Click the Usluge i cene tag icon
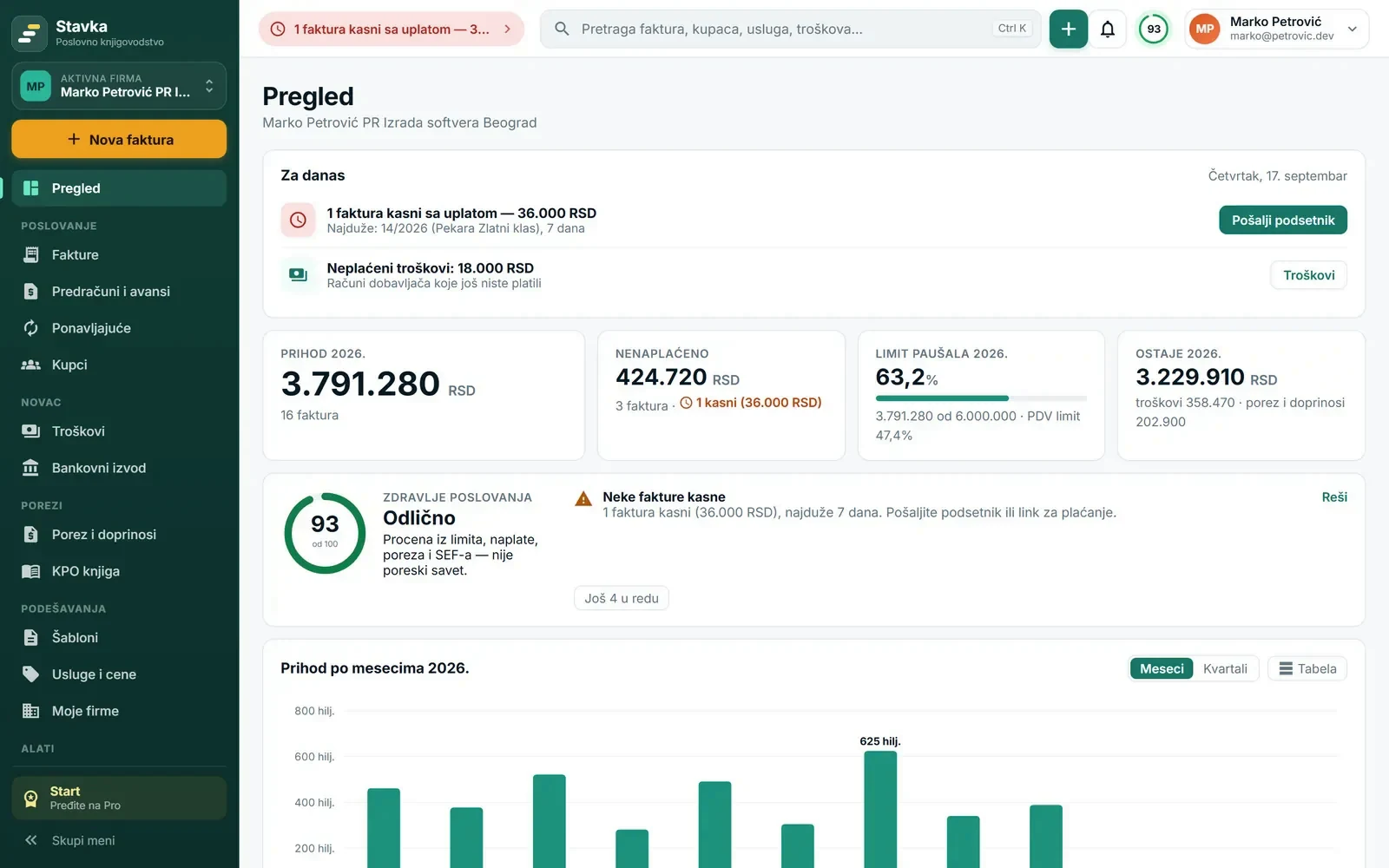 pyautogui.click(x=30, y=674)
